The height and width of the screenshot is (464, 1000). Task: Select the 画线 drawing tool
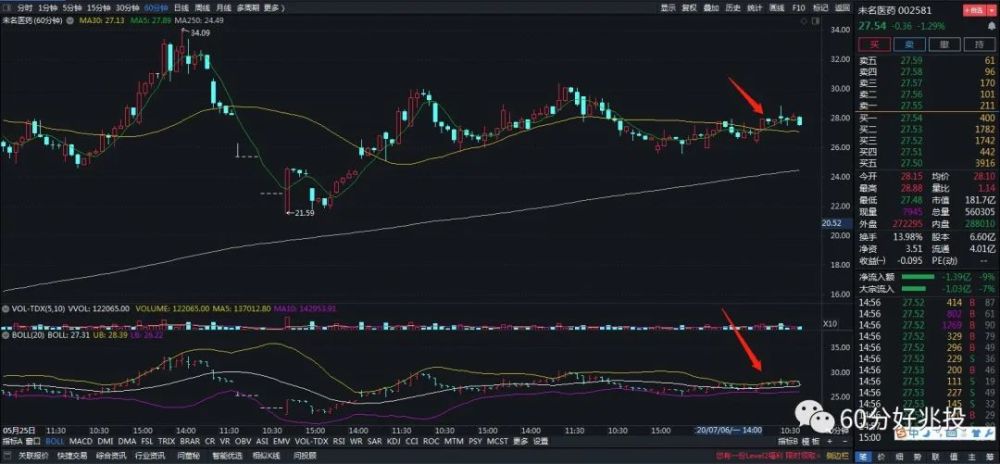(x=777, y=8)
